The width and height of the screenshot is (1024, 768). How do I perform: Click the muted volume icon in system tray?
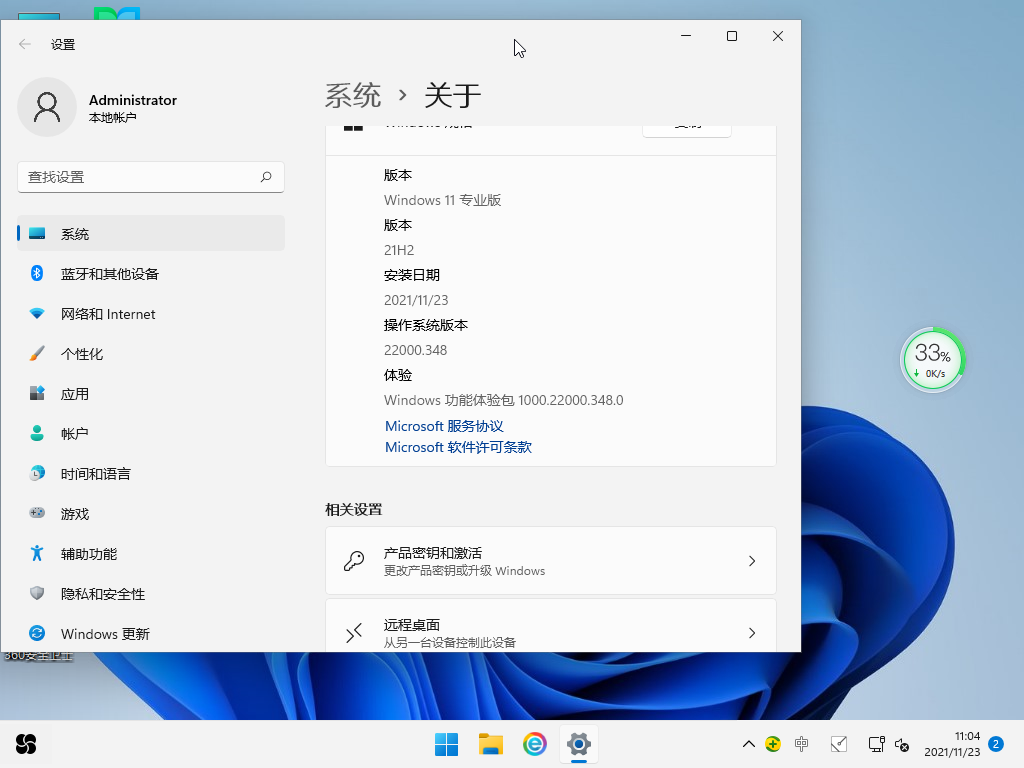pyautogui.click(x=903, y=745)
